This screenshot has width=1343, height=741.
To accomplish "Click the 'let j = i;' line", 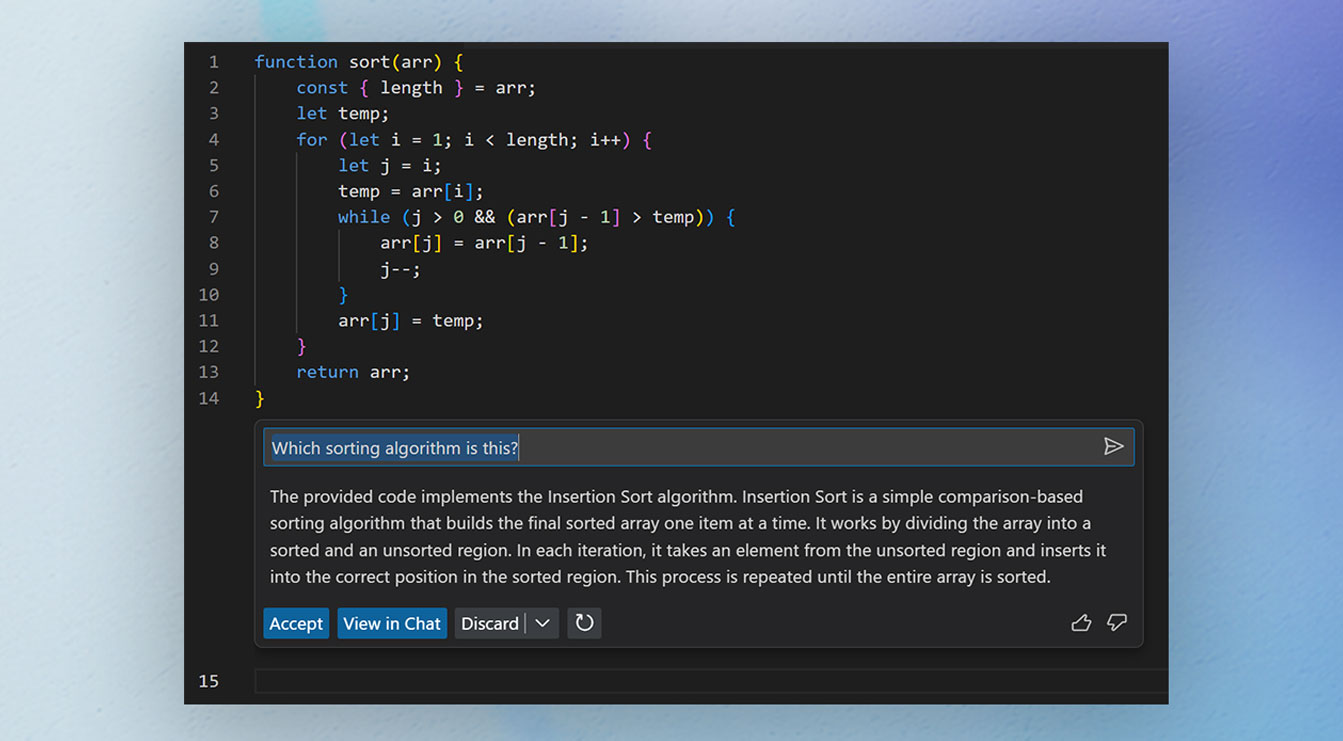I will coord(390,166).
